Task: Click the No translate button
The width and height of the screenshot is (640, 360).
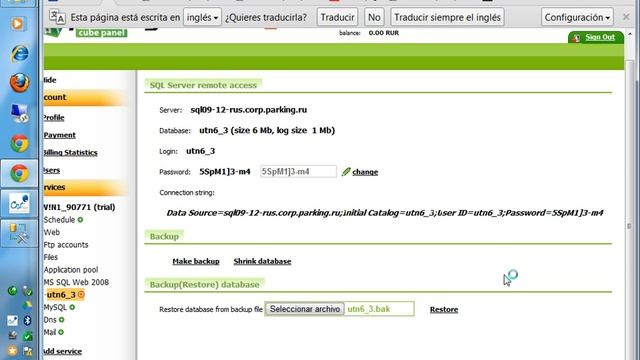Action: (x=374, y=17)
